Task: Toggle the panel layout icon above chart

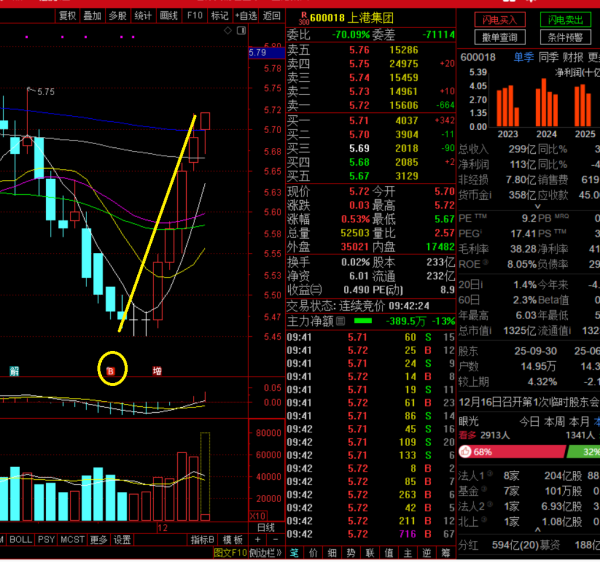Action: pyautogui.click(x=241, y=31)
